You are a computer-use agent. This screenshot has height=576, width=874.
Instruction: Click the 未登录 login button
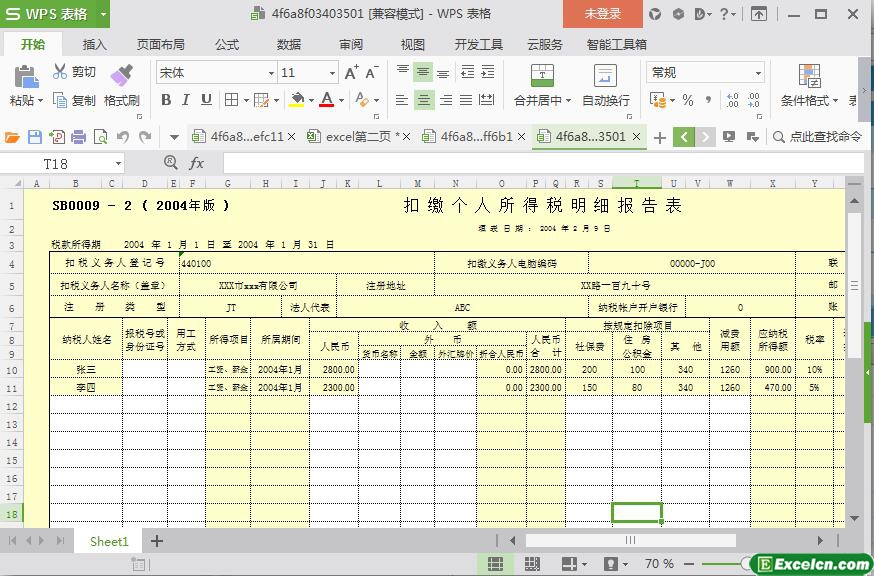pos(602,14)
